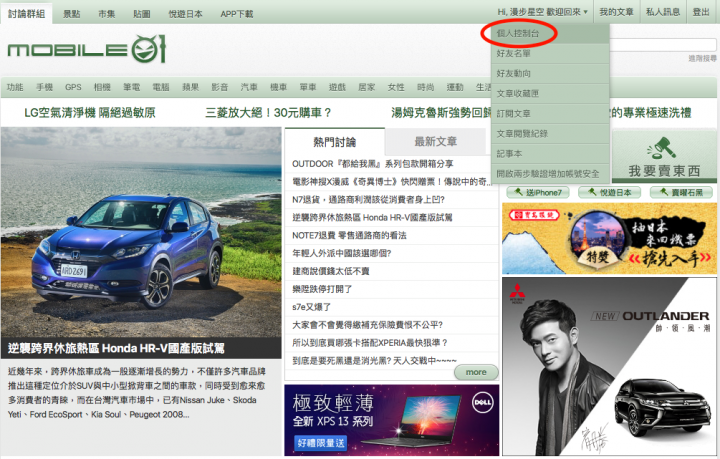The image size is (720, 459).
Task: Open the 女性 category
Action: [x=396, y=87]
